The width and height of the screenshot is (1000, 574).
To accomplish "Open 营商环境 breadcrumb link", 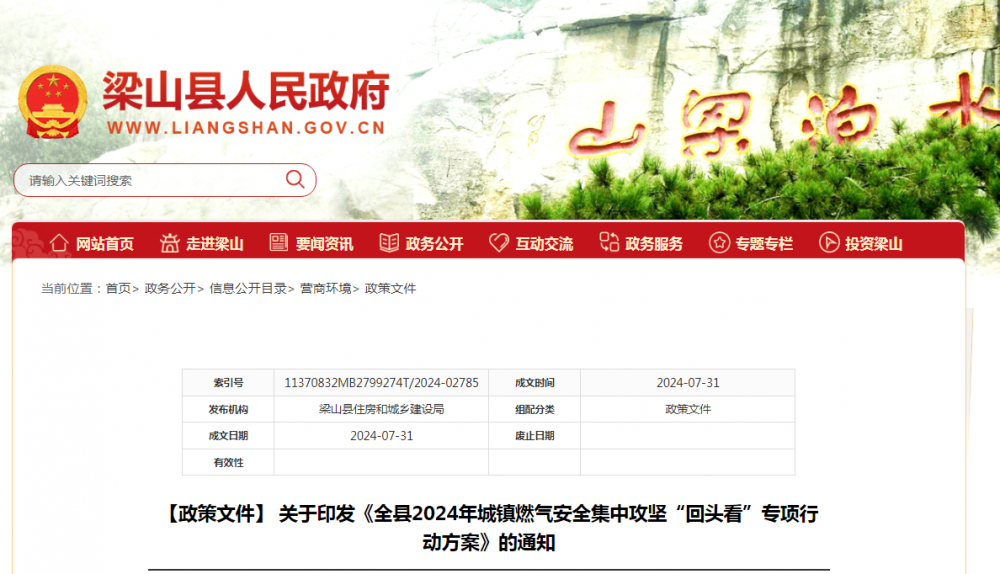I will click(x=325, y=288).
